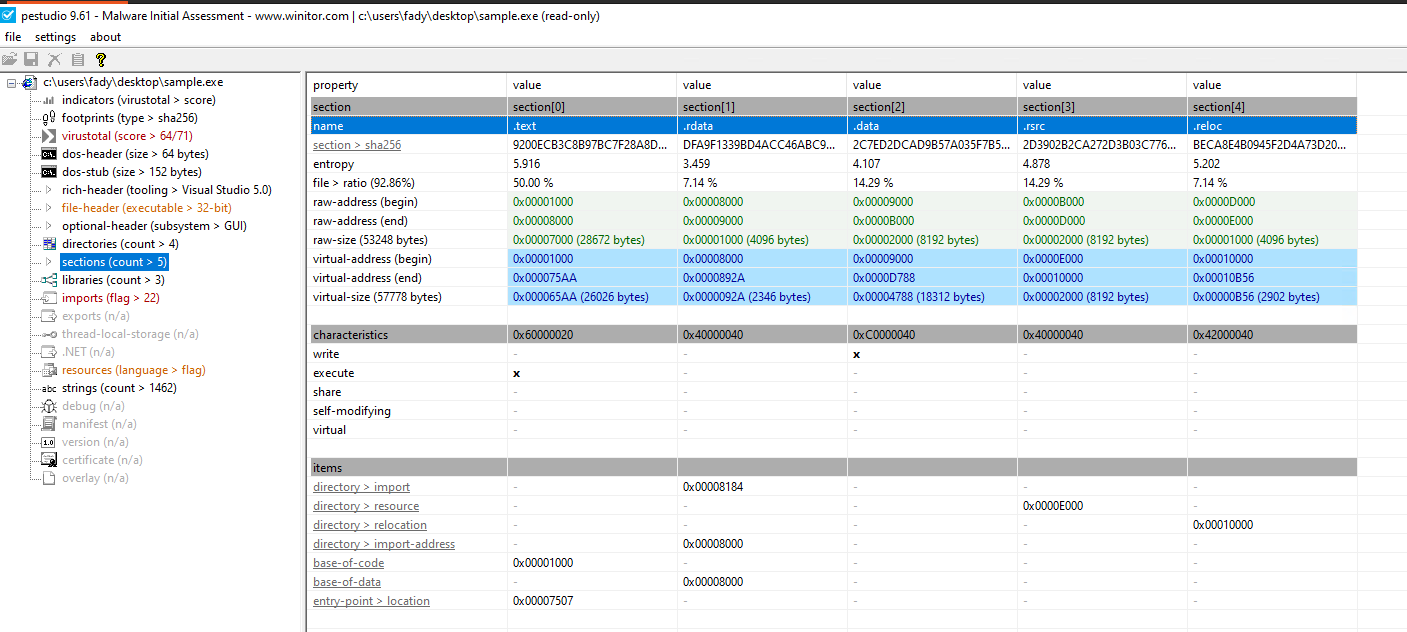Click the close file (X) toolbar icon
This screenshot has width=1407, height=632.
pos(55,60)
